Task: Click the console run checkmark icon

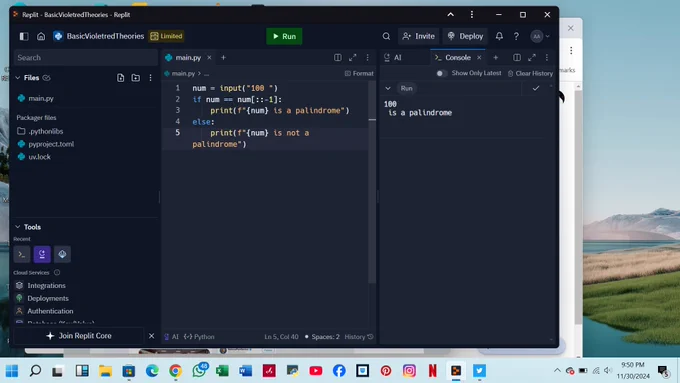Action: 536,88
